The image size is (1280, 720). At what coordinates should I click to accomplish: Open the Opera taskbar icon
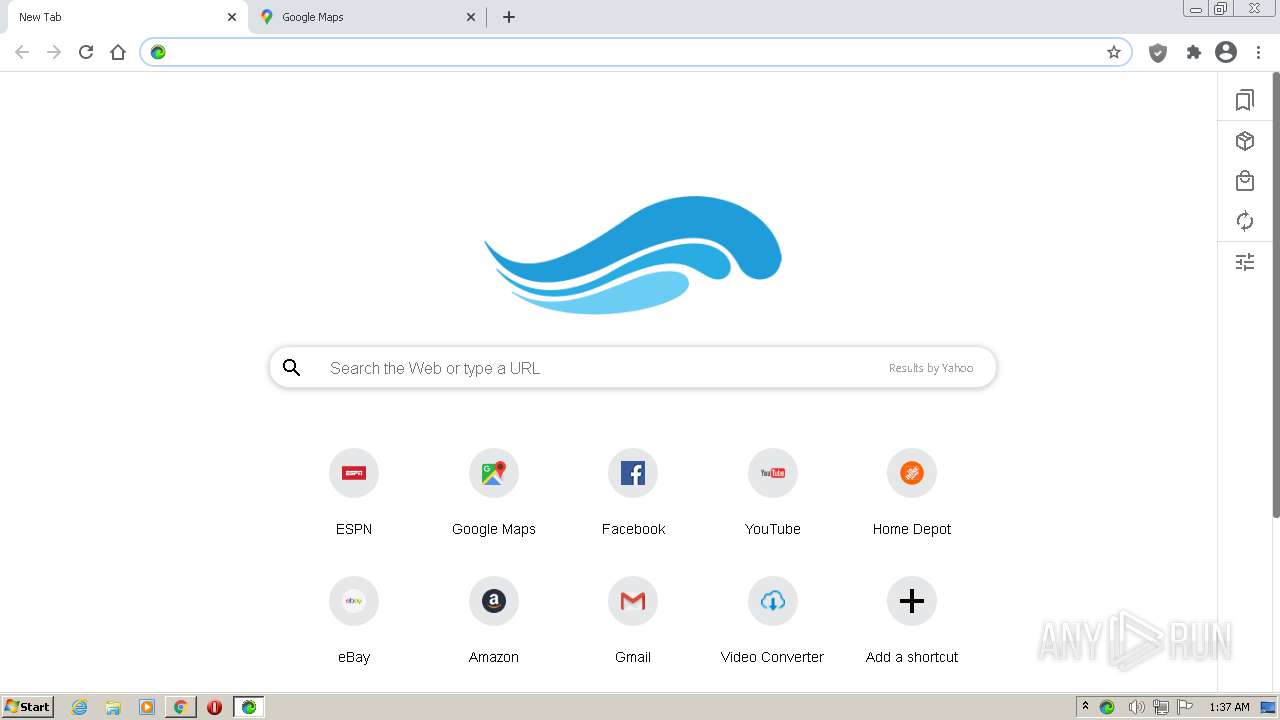pos(214,707)
